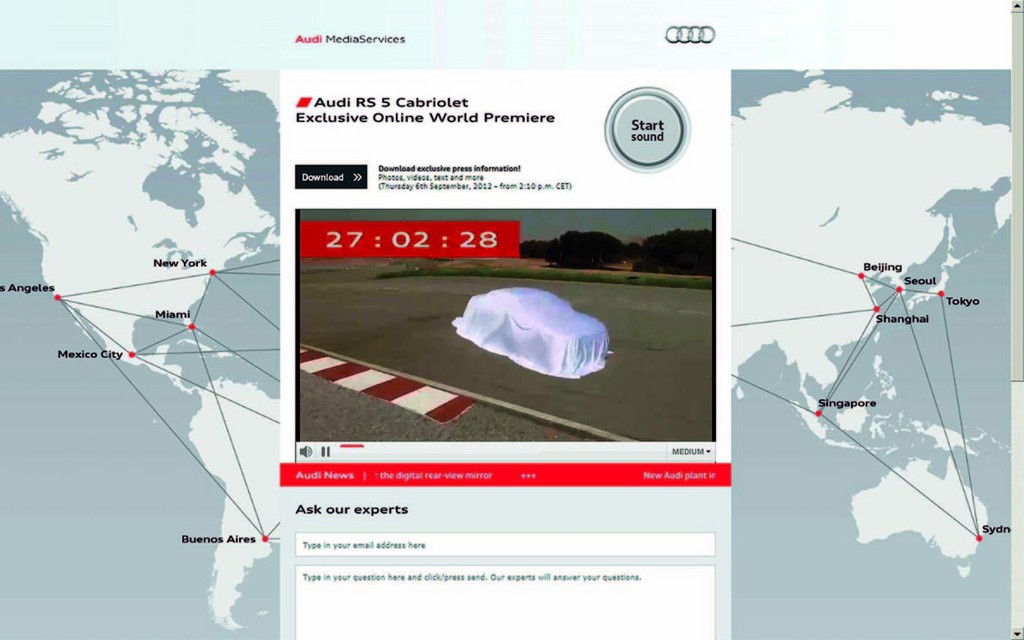1024x640 pixels.
Task: Click the Beijing map marker
Action: click(861, 276)
